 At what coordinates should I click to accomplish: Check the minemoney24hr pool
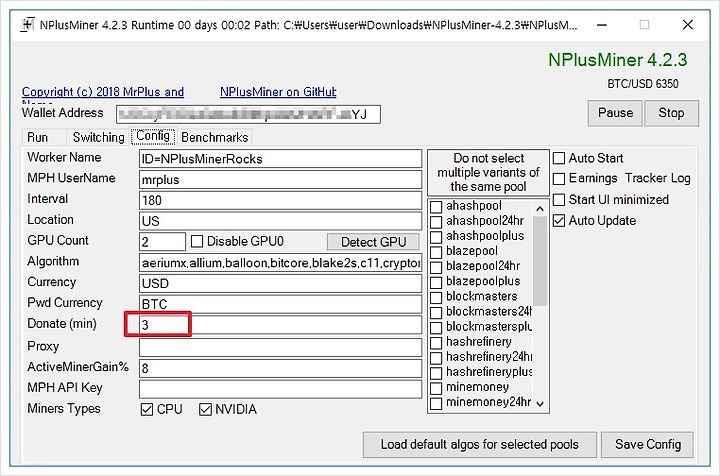[x=436, y=403]
